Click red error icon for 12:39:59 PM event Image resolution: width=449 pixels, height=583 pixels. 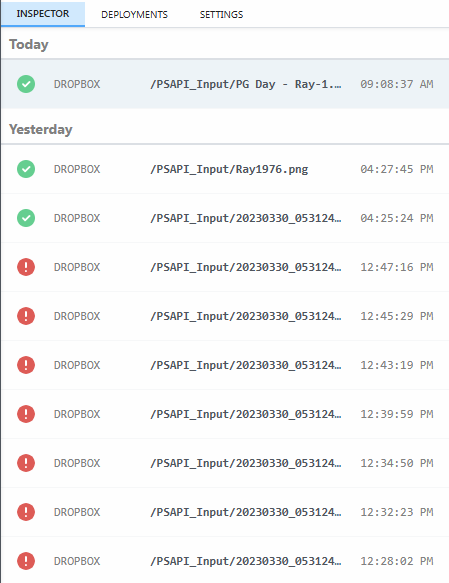(26, 414)
